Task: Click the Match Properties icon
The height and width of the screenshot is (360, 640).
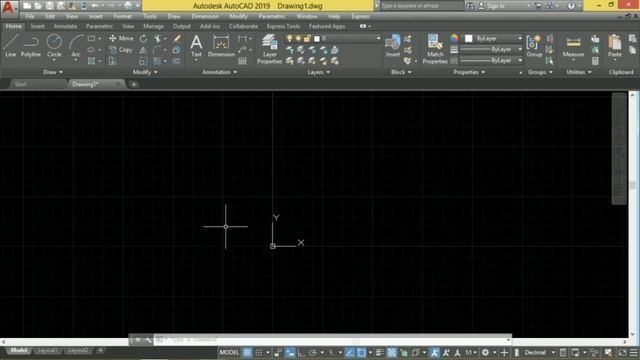Action: [x=435, y=49]
